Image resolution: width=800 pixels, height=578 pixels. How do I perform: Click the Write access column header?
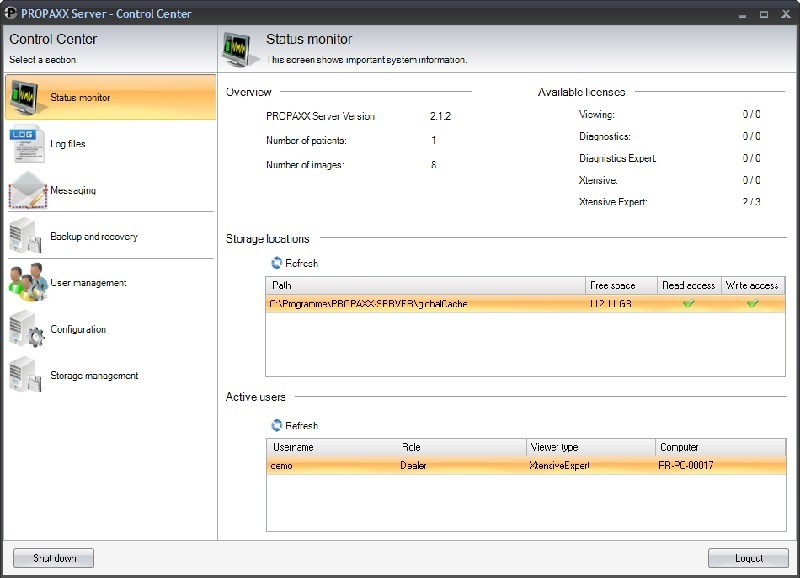pyautogui.click(x=753, y=286)
